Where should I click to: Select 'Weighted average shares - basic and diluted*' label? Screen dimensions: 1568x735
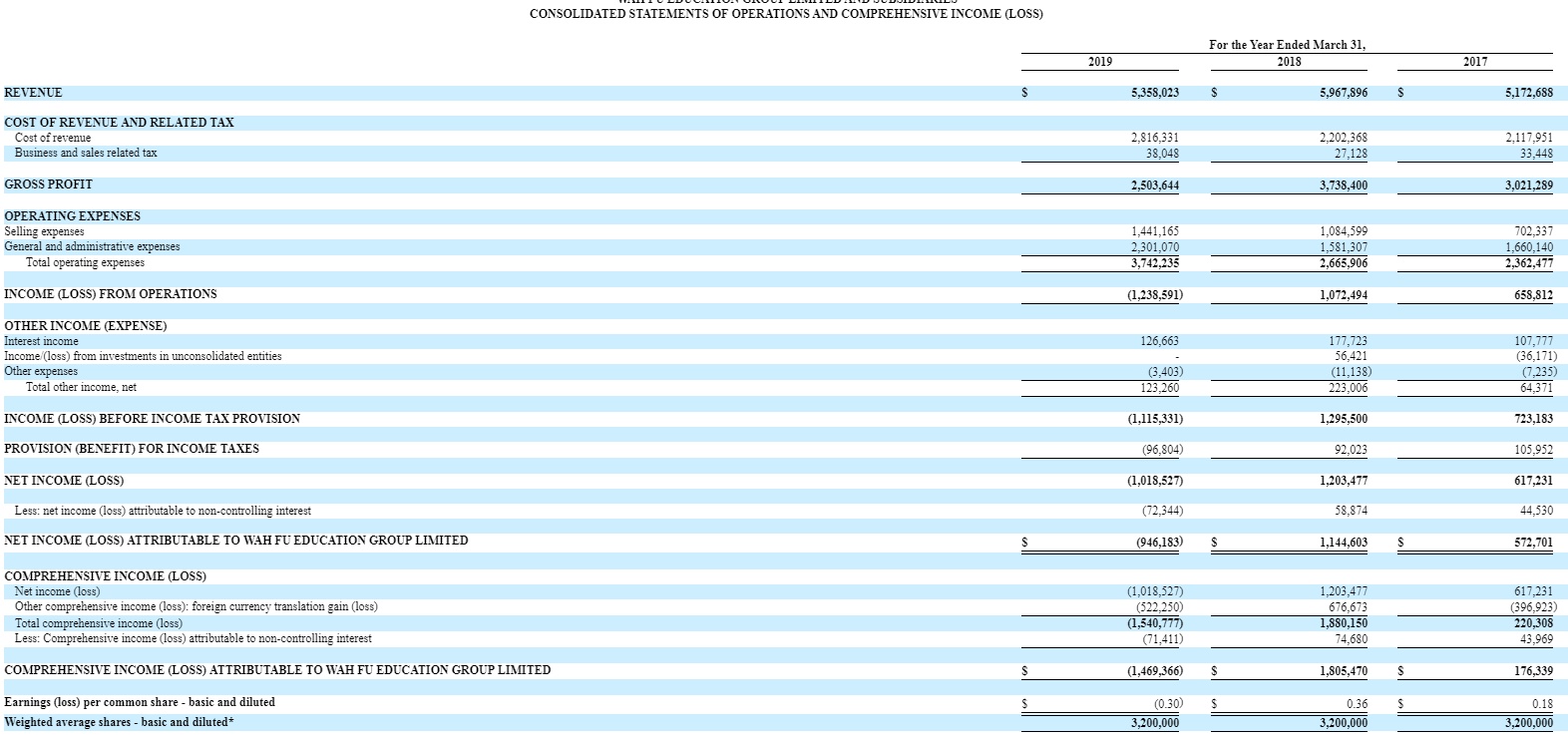(x=120, y=722)
